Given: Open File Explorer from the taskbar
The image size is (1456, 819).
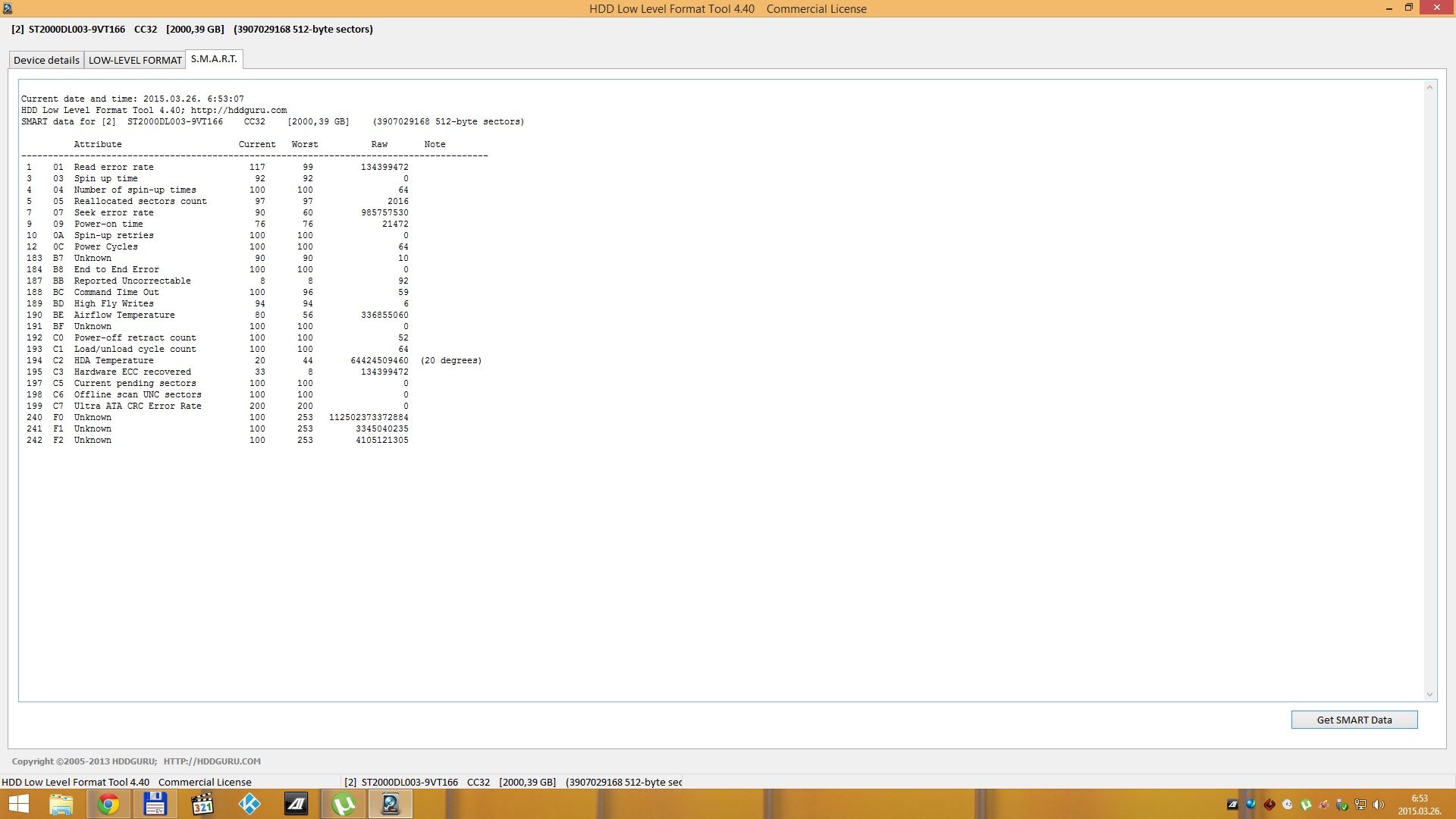Looking at the screenshot, I should coord(61,804).
